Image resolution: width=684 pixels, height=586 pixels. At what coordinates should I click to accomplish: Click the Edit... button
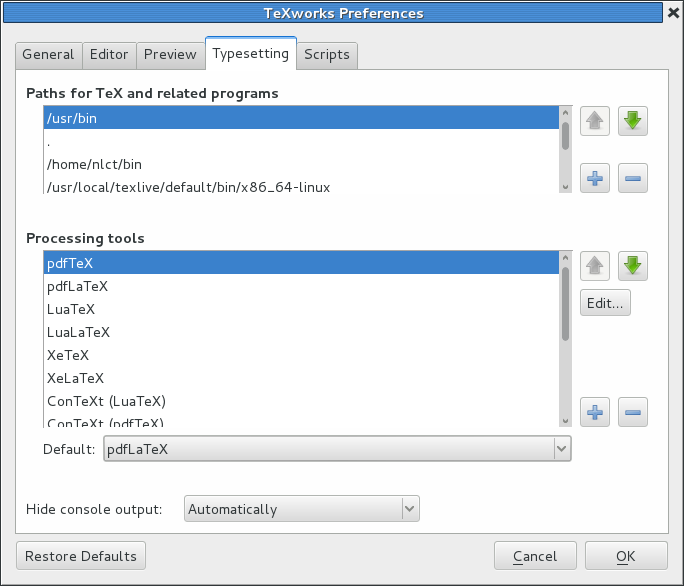[x=605, y=303]
